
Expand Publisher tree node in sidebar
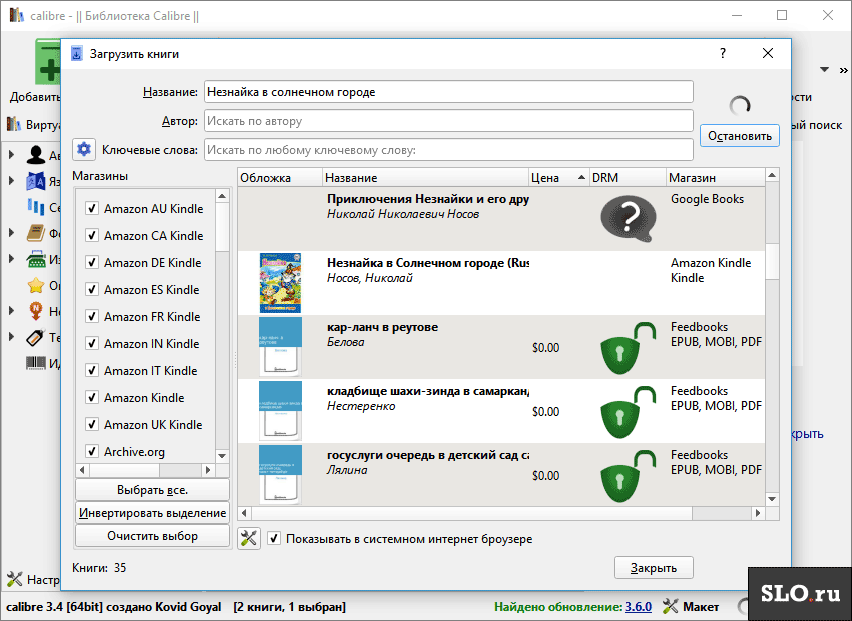[11, 259]
